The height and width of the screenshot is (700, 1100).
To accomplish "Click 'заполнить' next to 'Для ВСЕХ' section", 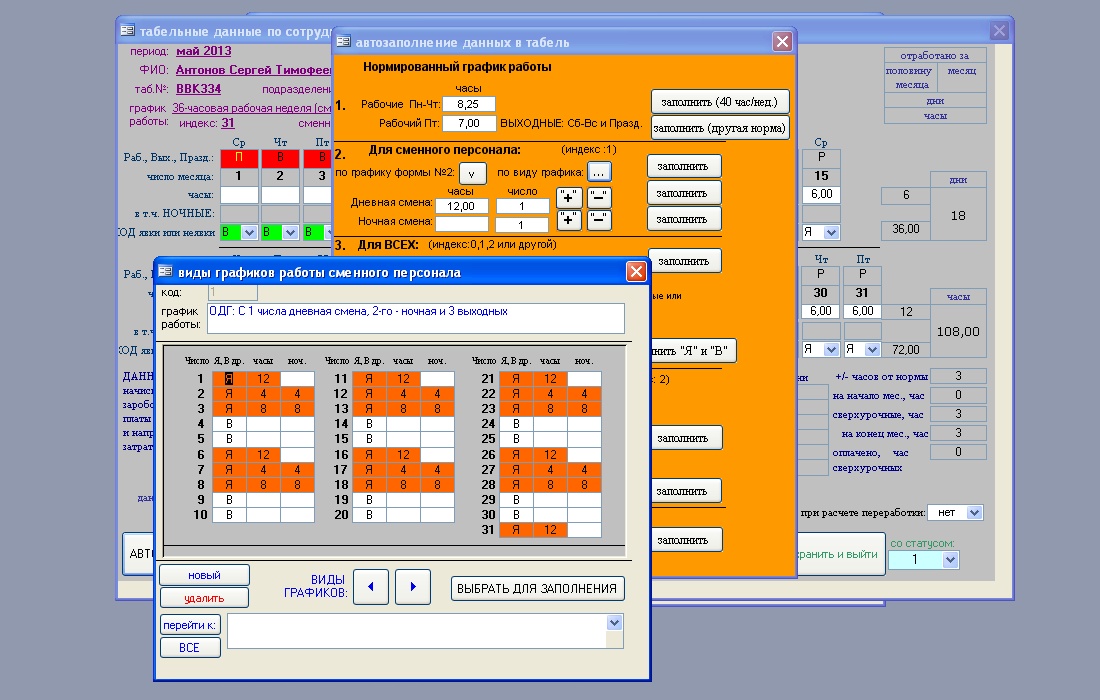I will pyautogui.click(x=685, y=261).
